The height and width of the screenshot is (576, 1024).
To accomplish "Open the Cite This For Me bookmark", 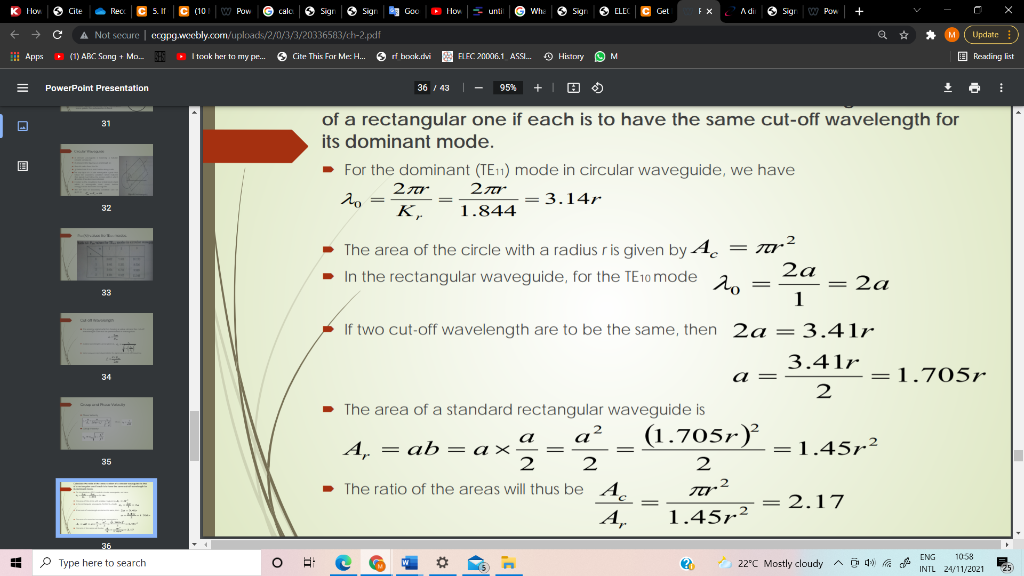I will pyautogui.click(x=327, y=56).
